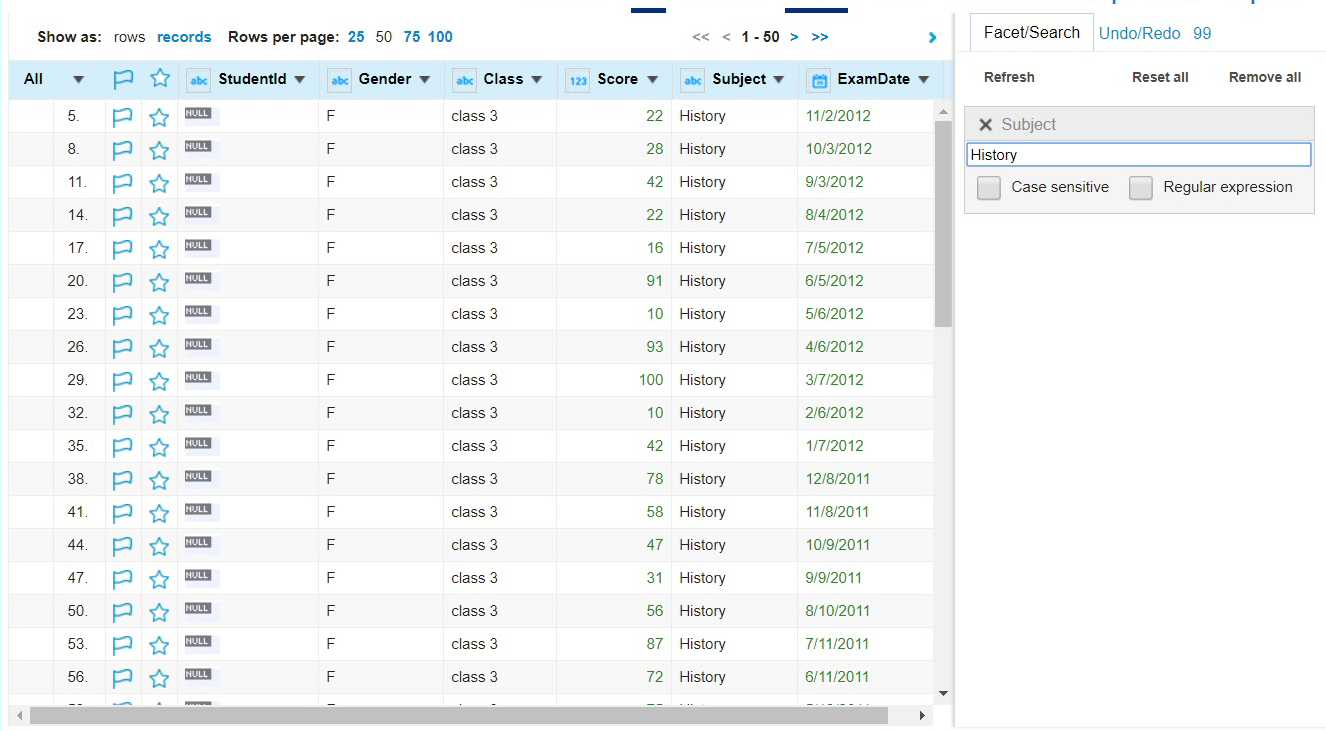The width and height of the screenshot is (1326, 731).
Task: Star row 5
Action: [x=159, y=117]
